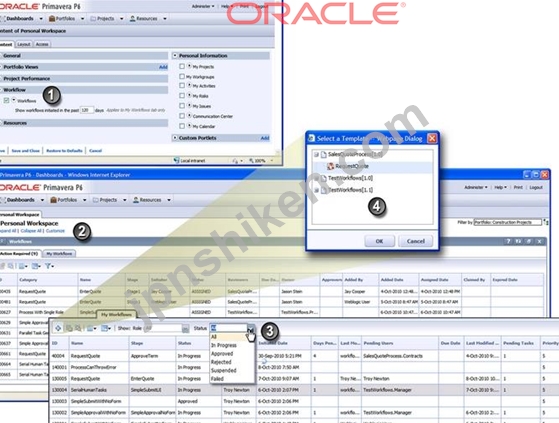559x423 pixels.
Task: Open My Workflows tab in Dashboards window
Action: pyautogui.click(x=59, y=254)
